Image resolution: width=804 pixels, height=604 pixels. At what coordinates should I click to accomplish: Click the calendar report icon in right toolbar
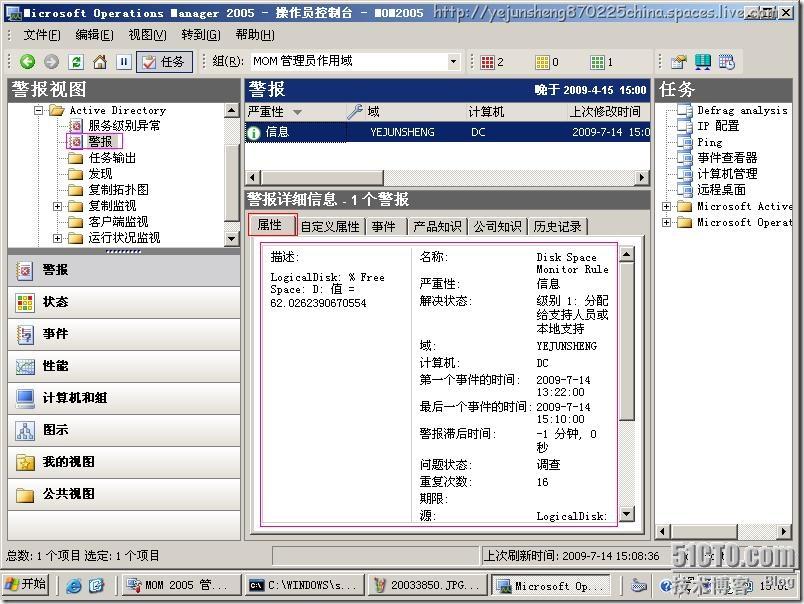[x=727, y=62]
